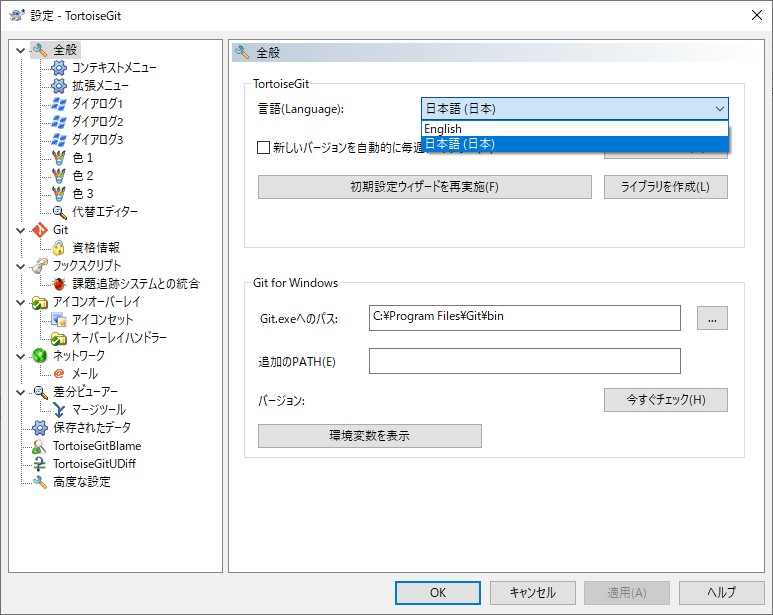Click the 代替エディター magnifier icon

tap(59, 212)
